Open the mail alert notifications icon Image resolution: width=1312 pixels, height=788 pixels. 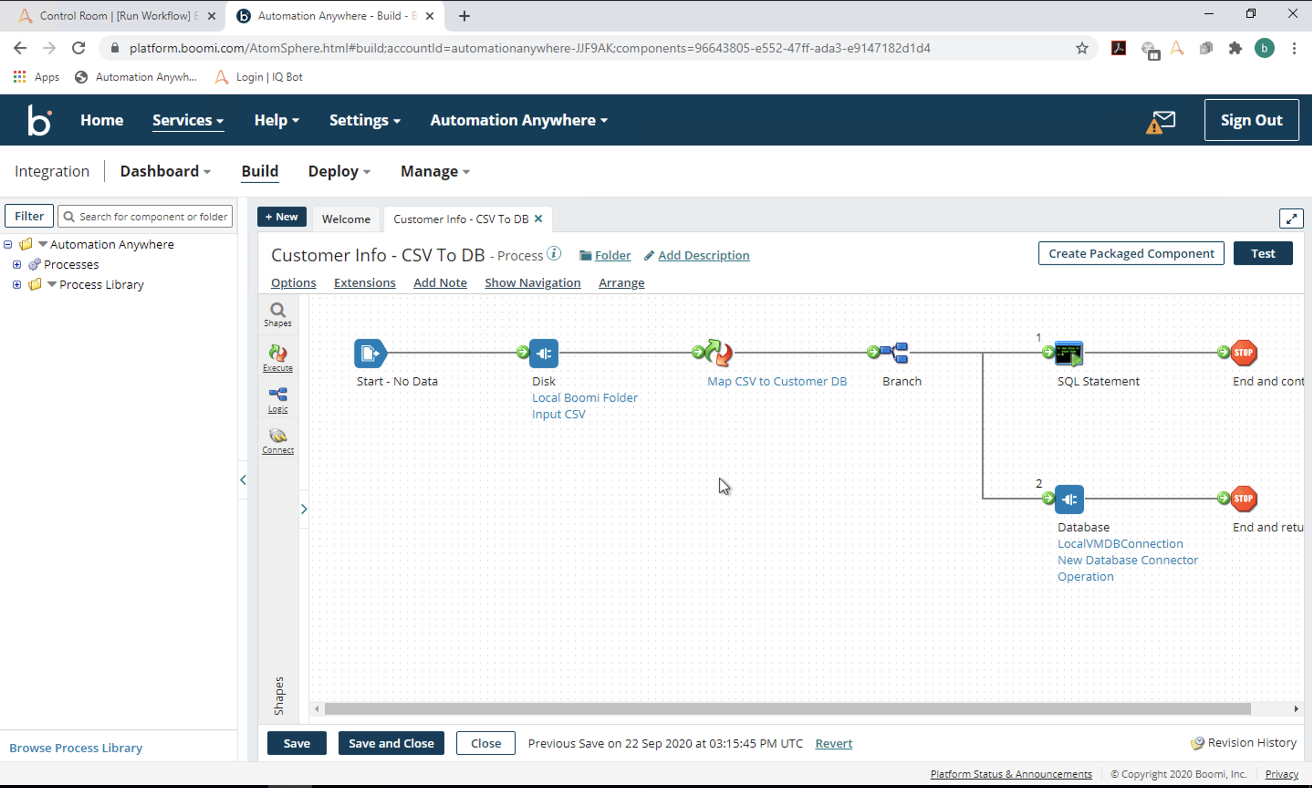click(1161, 121)
